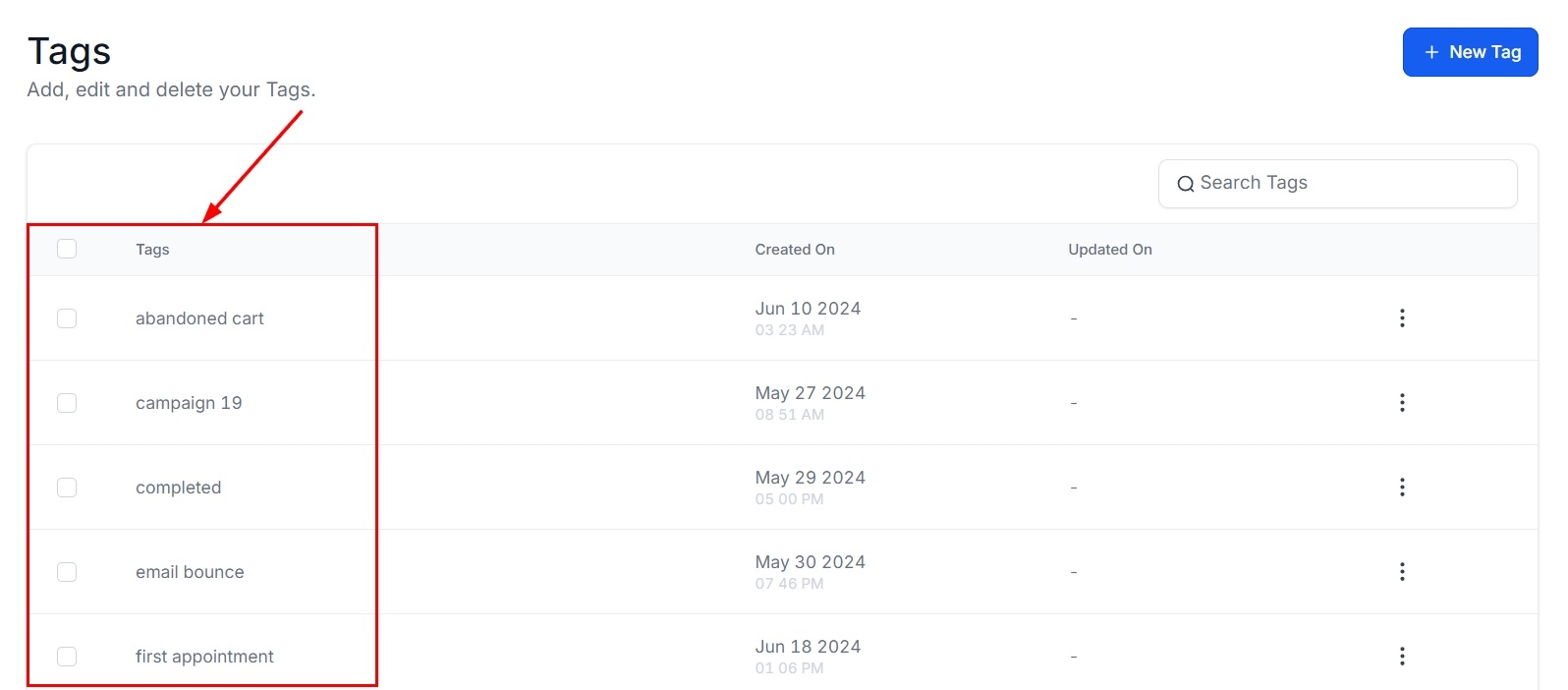Click the Updated On column header
Image resolution: width=1568 pixels, height=690 pixels.
point(1110,250)
